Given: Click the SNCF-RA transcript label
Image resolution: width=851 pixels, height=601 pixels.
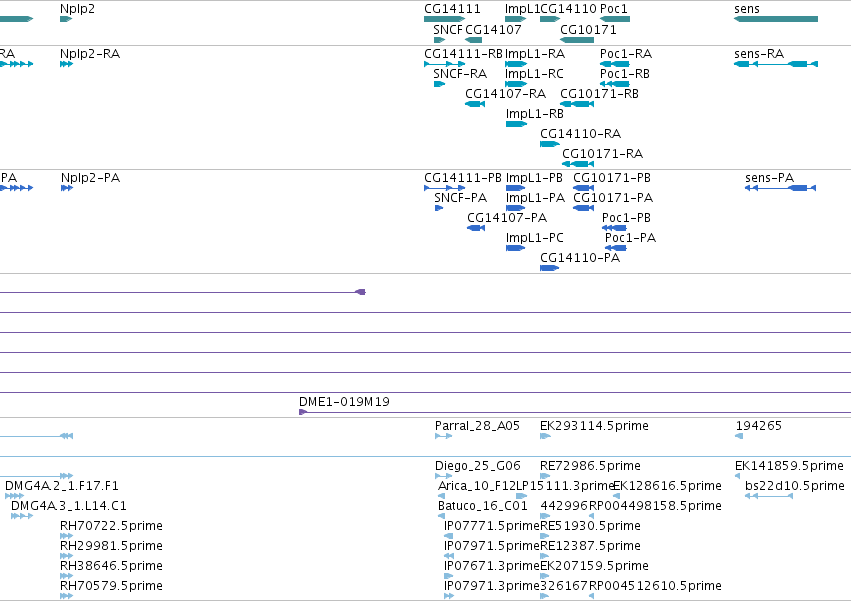Looking at the screenshot, I should pyautogui.click(x=460, y=74).
